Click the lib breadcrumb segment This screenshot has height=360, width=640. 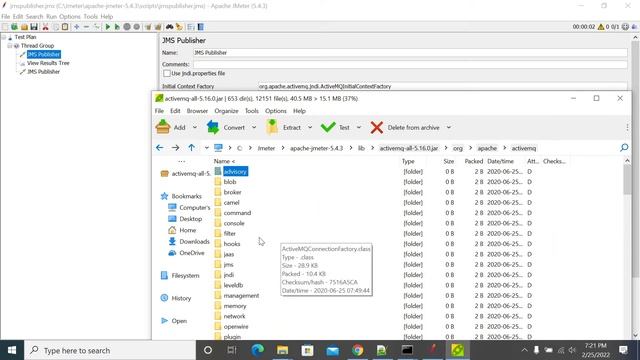[x=361, y=148]
